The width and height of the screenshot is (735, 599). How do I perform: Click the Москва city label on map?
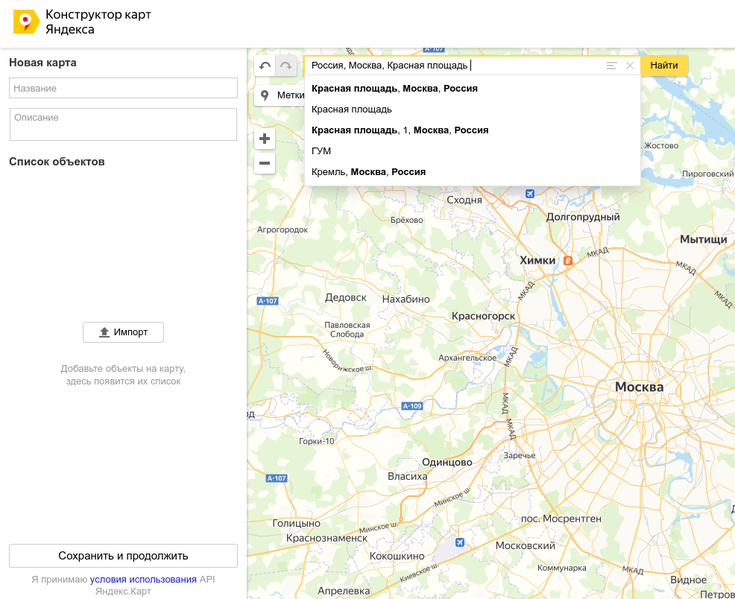639,387
